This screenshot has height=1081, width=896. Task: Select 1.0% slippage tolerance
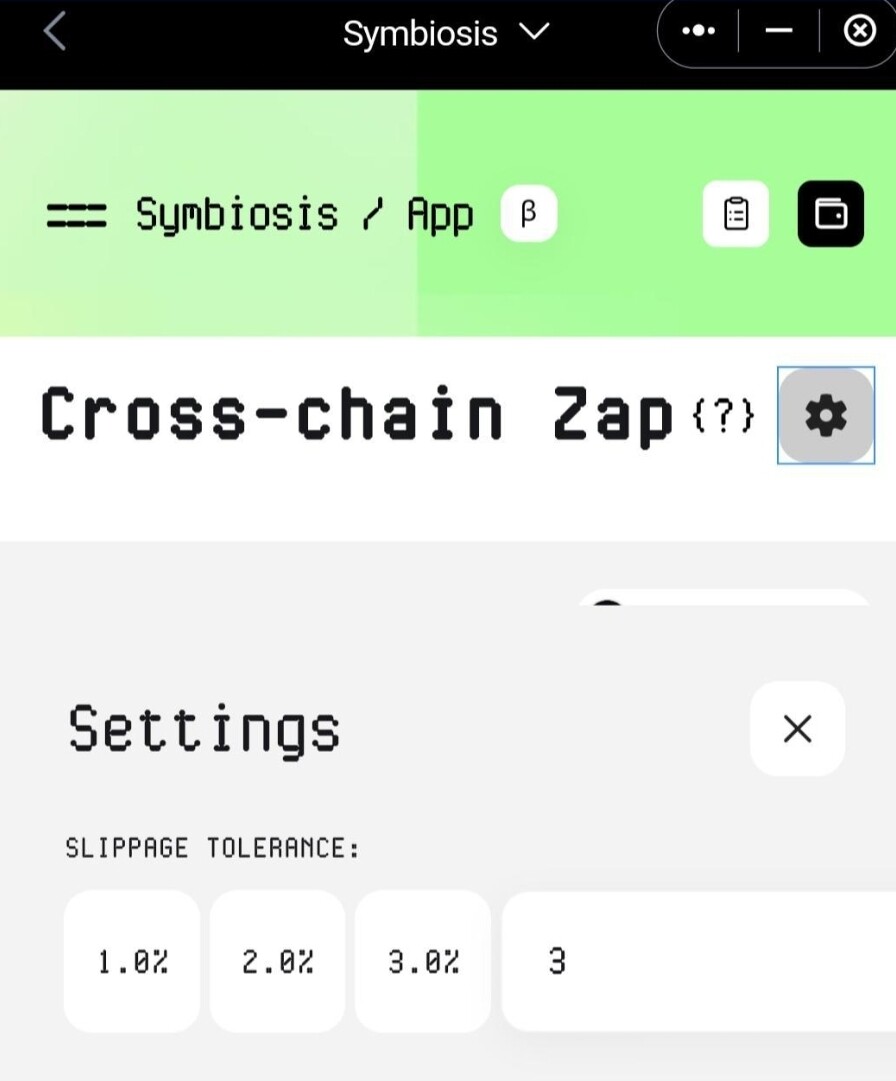(x=132, y=960)
